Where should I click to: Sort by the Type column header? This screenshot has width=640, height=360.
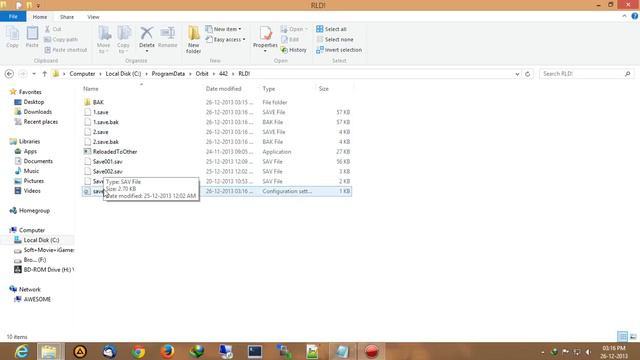pos(269,89)
